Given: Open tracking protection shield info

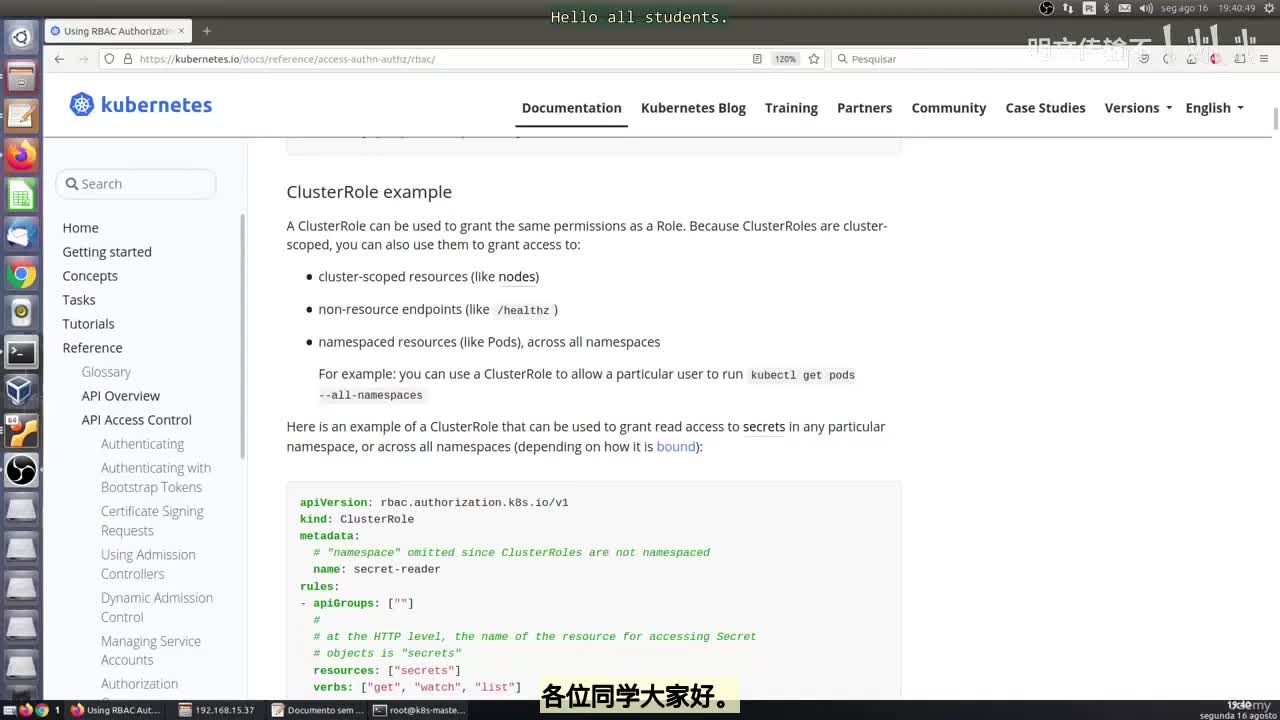Looking at the screenshot, I should [110, 59].
